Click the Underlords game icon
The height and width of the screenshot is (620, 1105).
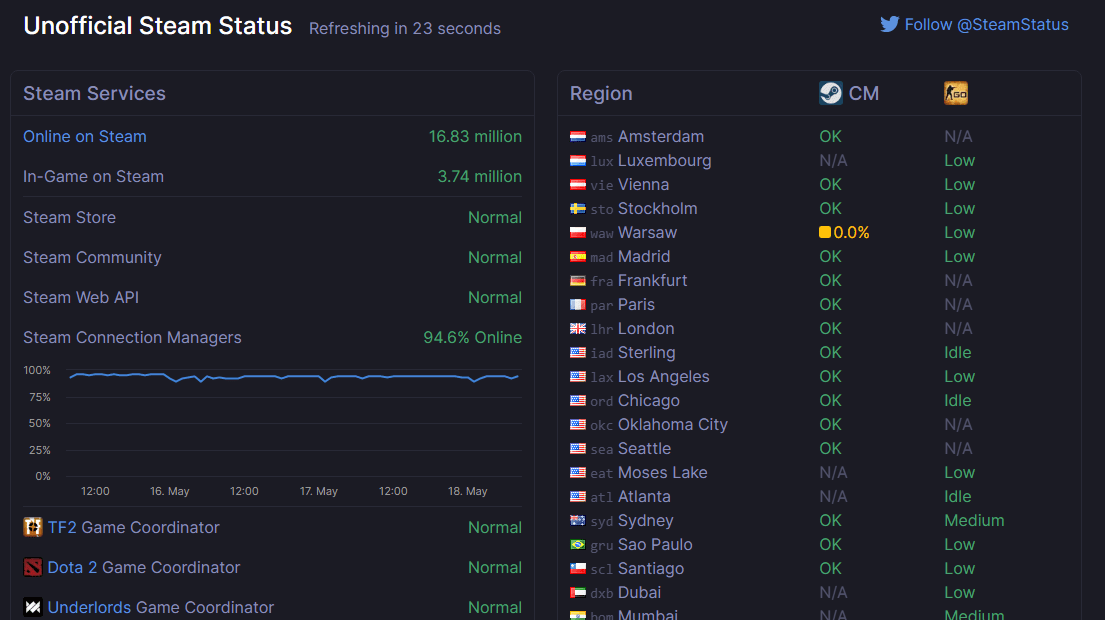32,607
